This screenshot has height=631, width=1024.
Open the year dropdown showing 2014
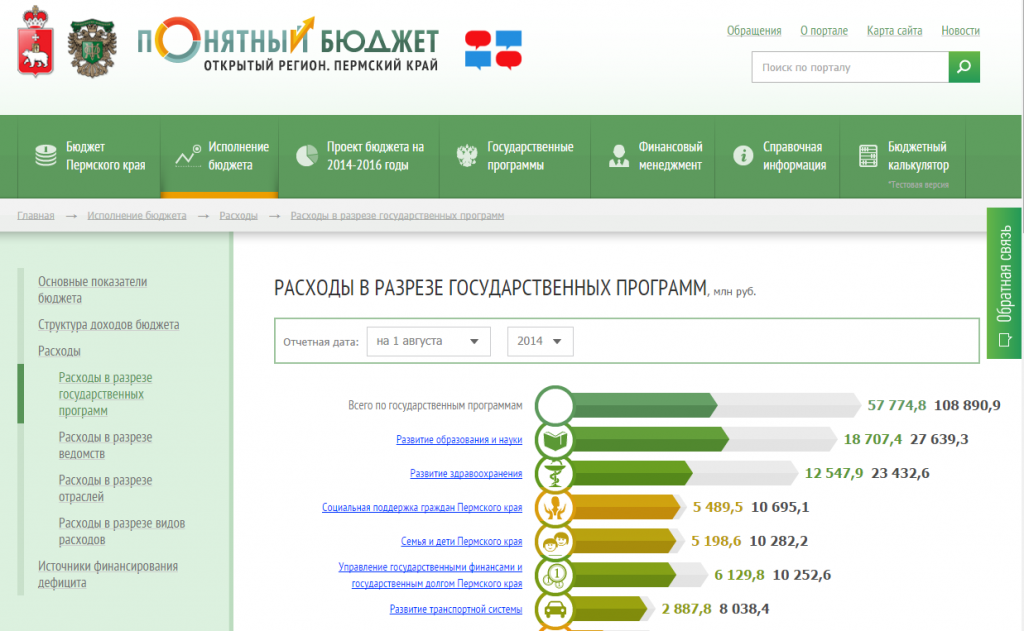pyautogui.click(x=540, y=342)
